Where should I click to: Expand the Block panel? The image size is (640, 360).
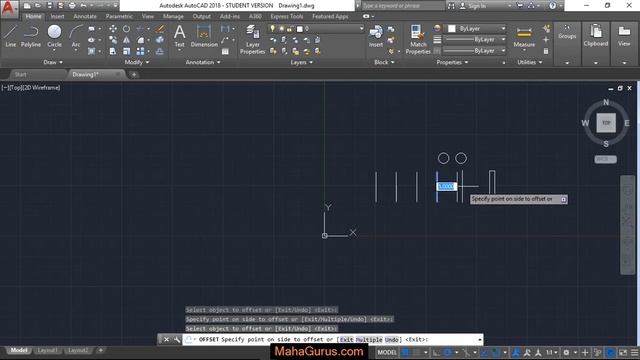click(x=384, y=62)
